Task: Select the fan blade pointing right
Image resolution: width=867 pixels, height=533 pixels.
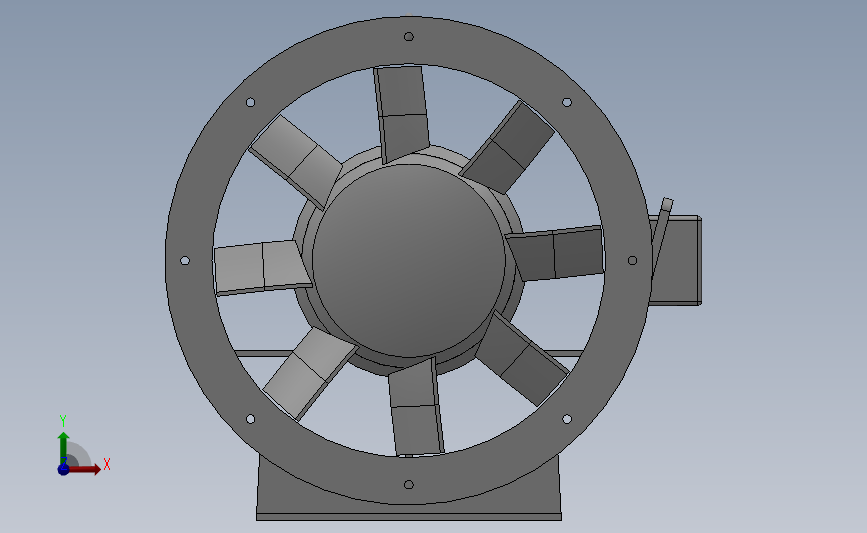Action: 556,253
